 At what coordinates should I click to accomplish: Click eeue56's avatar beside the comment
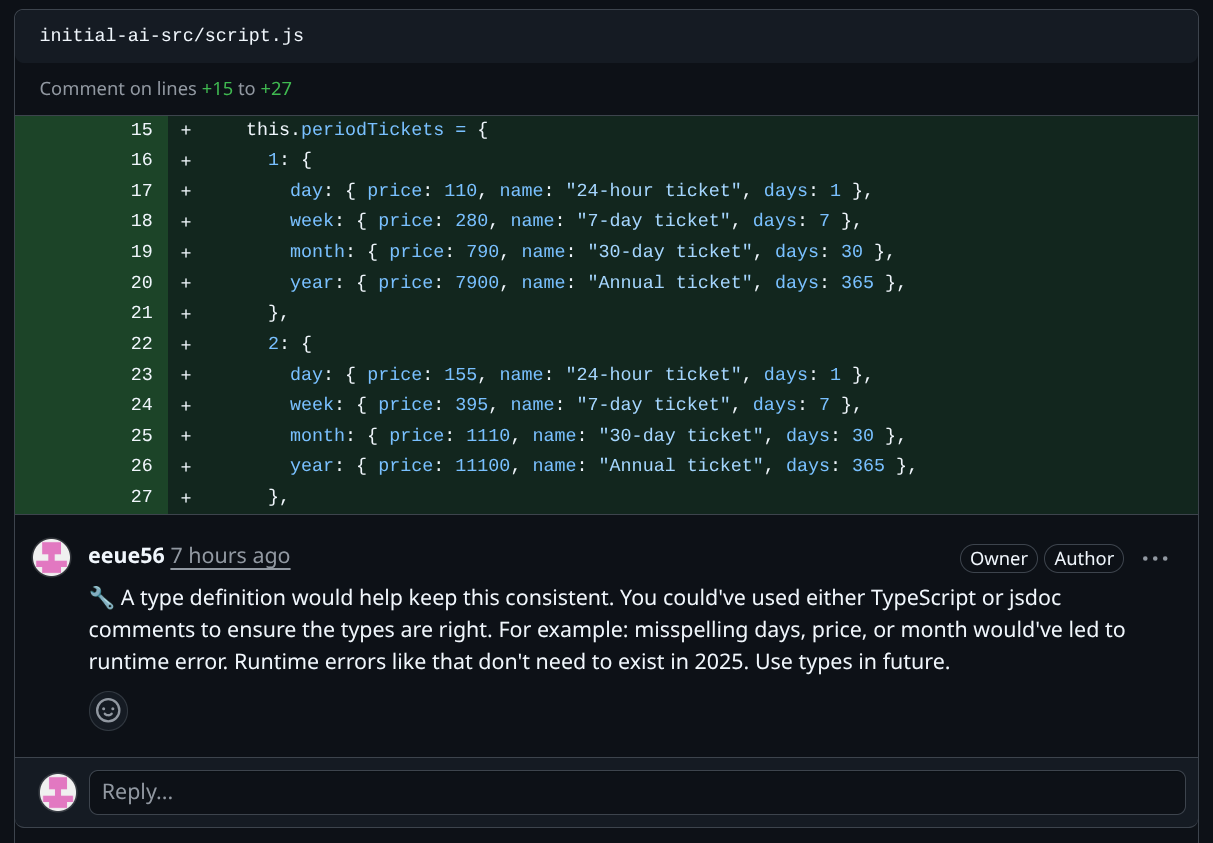(x=52, y=557)
